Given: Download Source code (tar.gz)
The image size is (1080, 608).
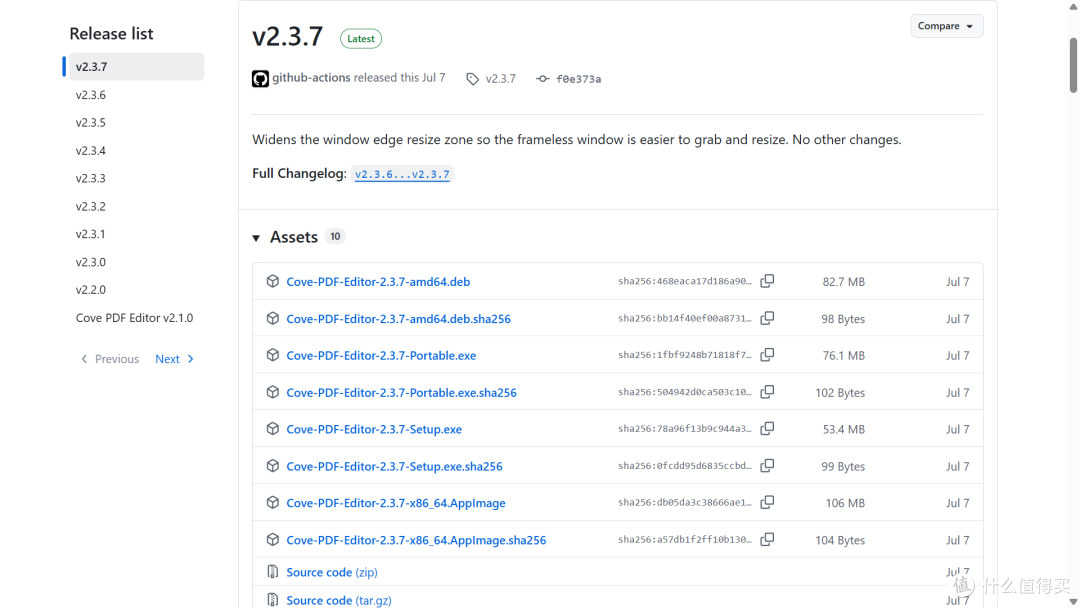Looking at the screenshot, I should coord(339,600).
